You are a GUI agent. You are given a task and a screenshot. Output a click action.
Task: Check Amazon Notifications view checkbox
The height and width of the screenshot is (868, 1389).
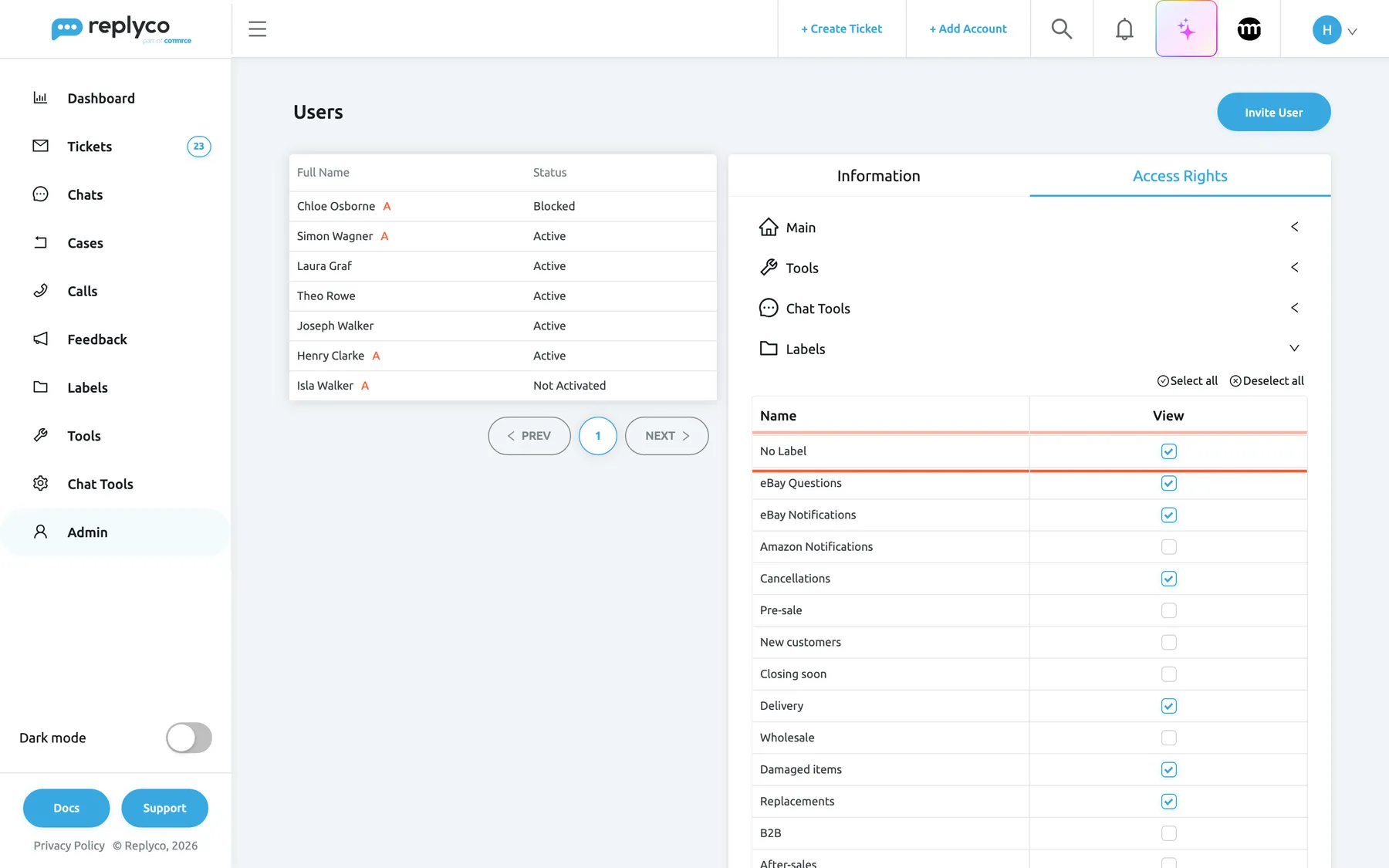(x=1168, y=546)
